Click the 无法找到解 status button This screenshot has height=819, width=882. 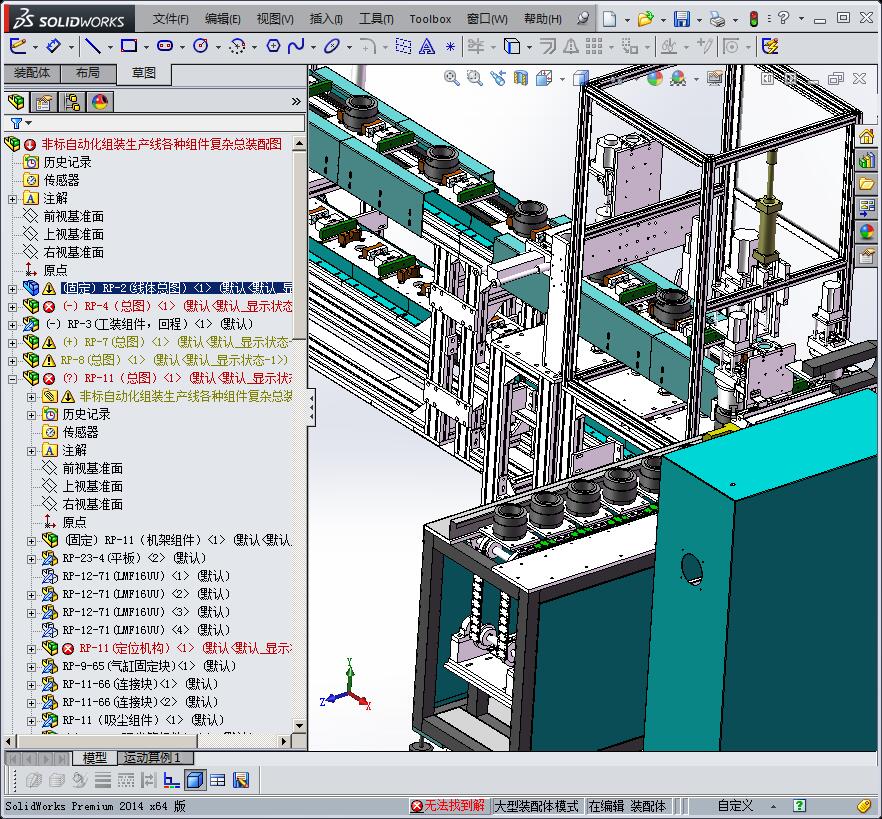(x=448, y=805)
